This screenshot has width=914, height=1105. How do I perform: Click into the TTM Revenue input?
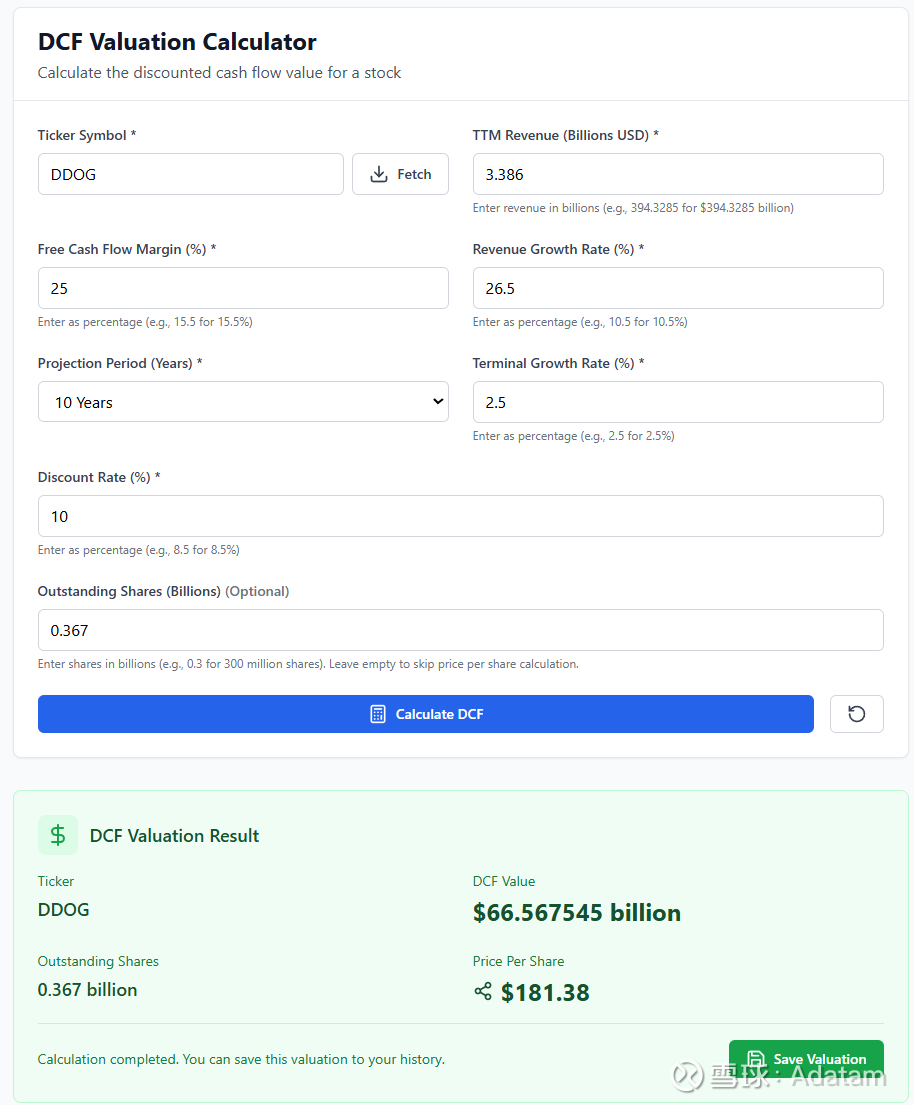pos(677,174)
